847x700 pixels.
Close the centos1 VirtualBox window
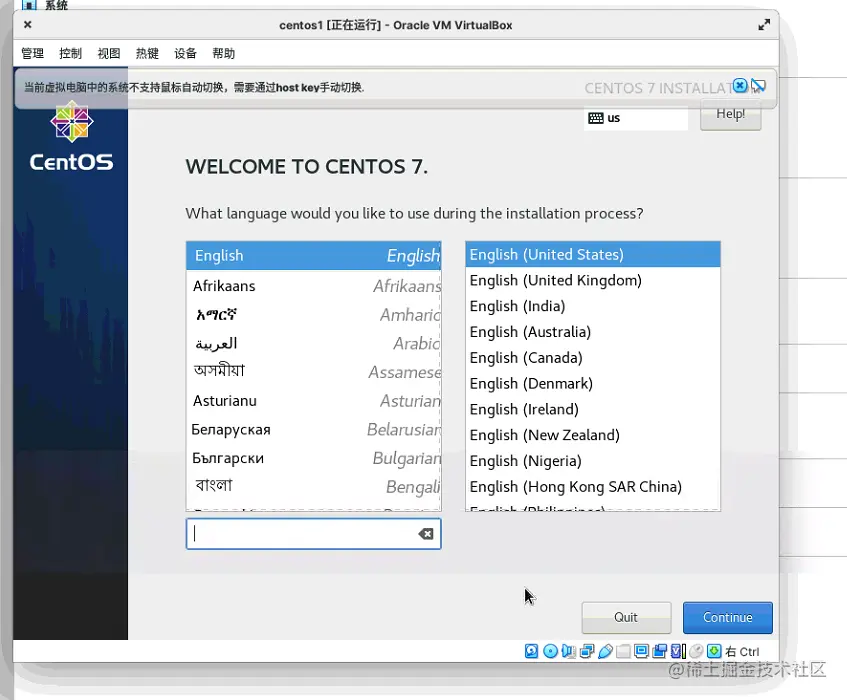[28, 25]
